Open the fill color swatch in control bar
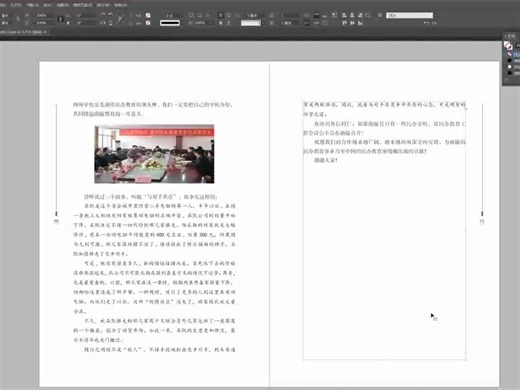This screenshot has width=520, height=390. pos(148,15)
